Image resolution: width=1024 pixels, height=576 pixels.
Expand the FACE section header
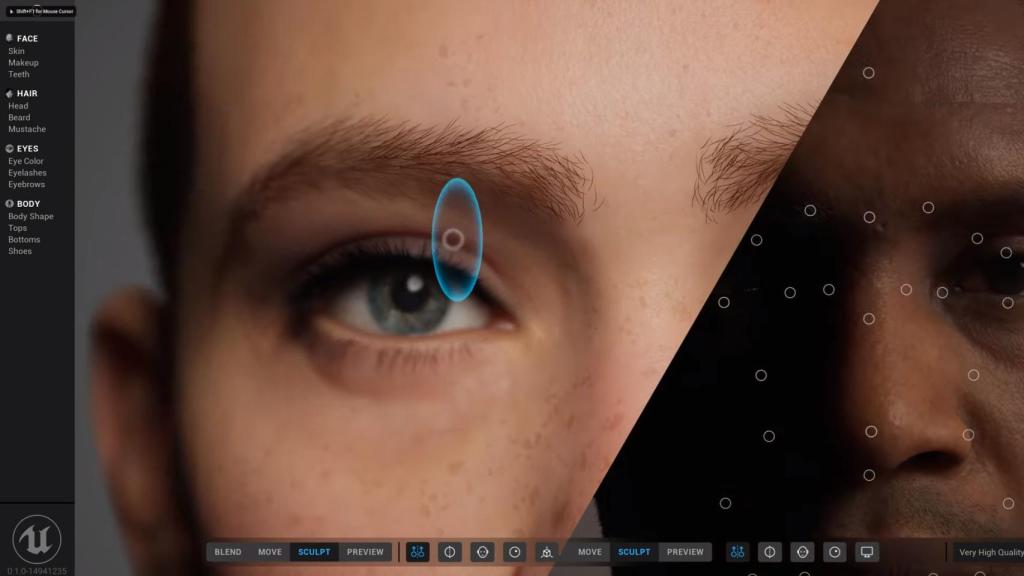coord(27,39)
